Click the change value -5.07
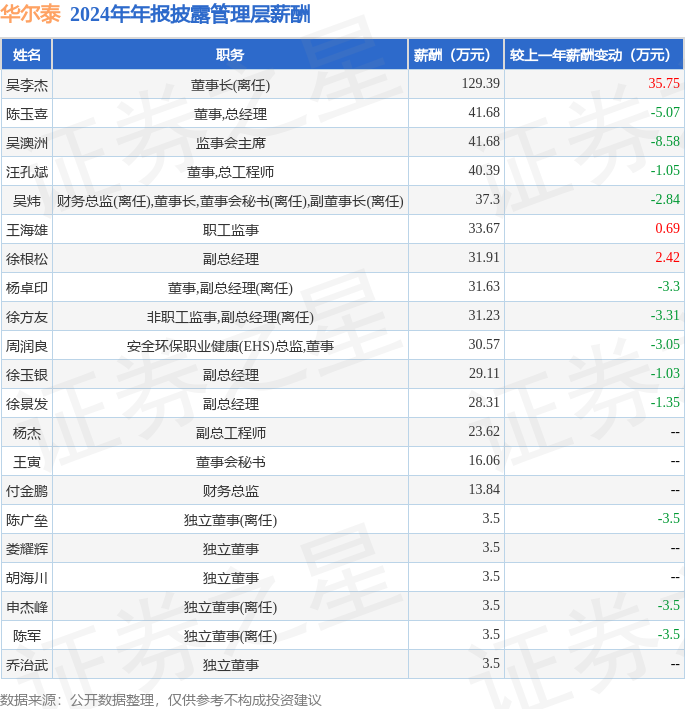The width and height of the screenshot is (685, 709). pyautogui.click(x=665, y=112)
